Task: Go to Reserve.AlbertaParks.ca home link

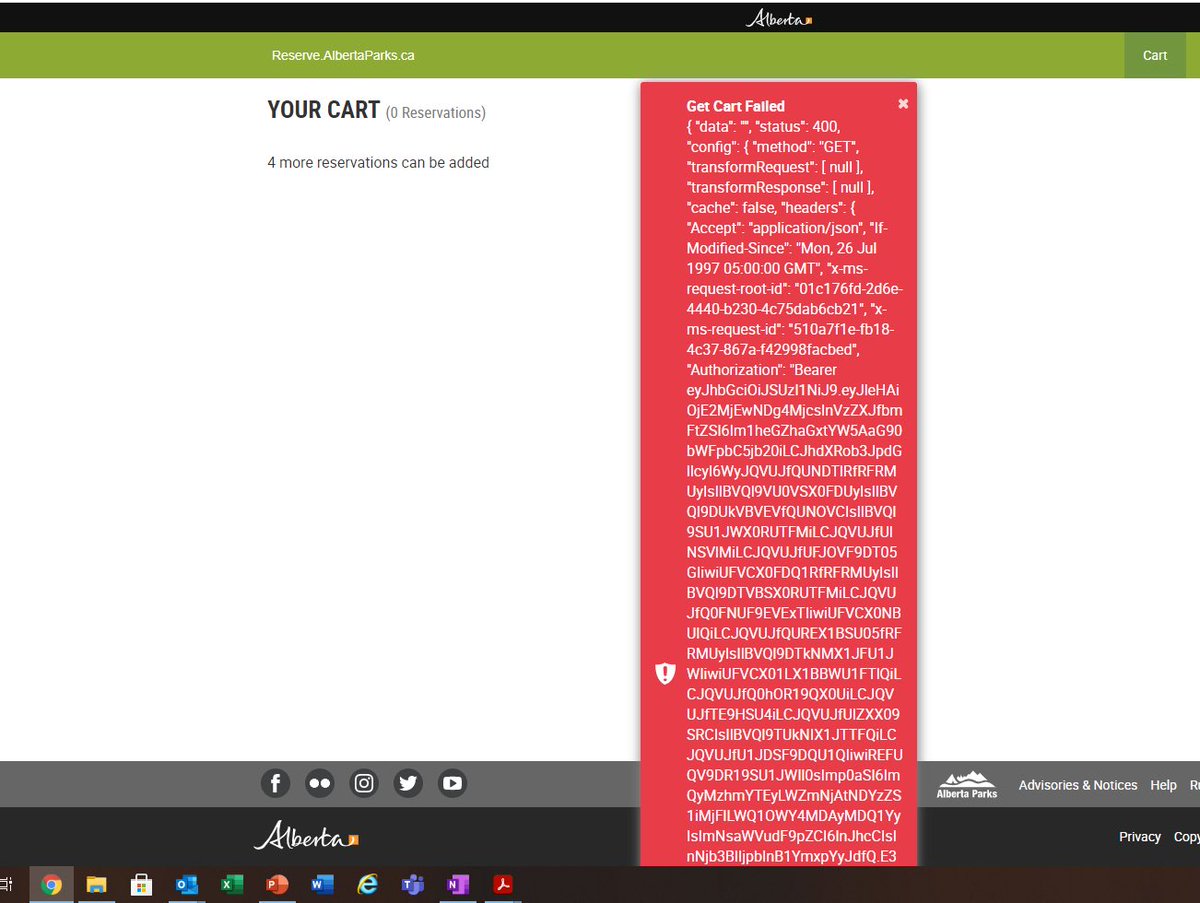Action: tap(343, 55)
